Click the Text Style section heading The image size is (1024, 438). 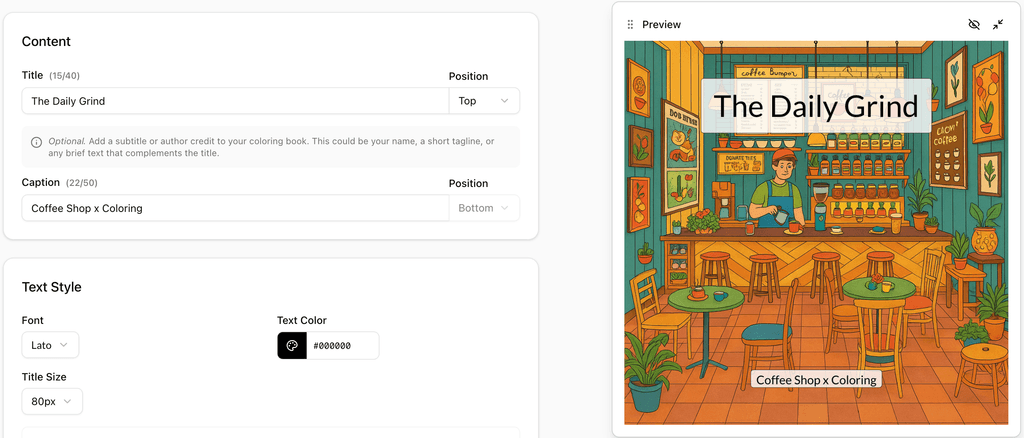click(x=52, y=287)
